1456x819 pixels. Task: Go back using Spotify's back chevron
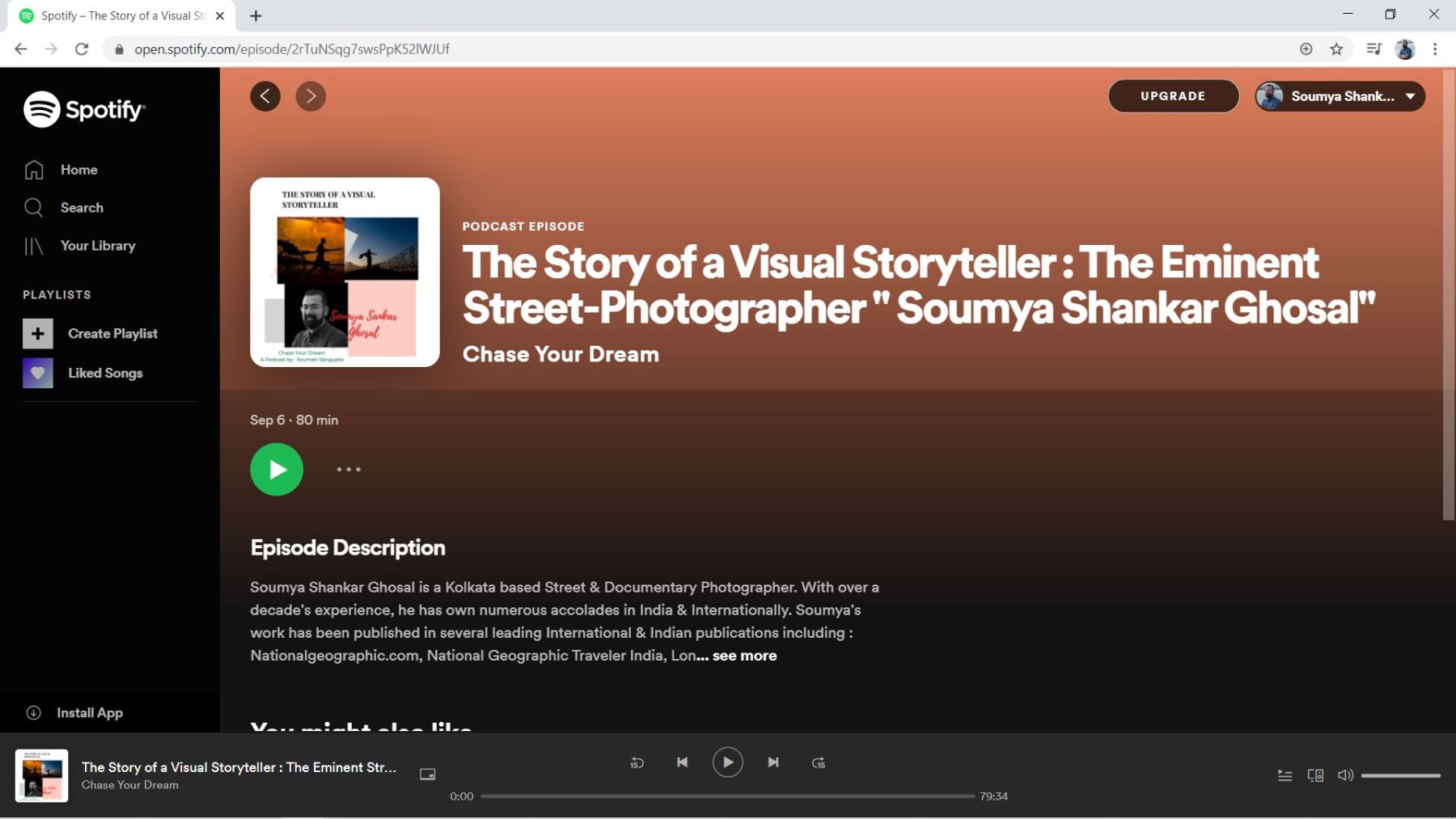pos(265,96)
